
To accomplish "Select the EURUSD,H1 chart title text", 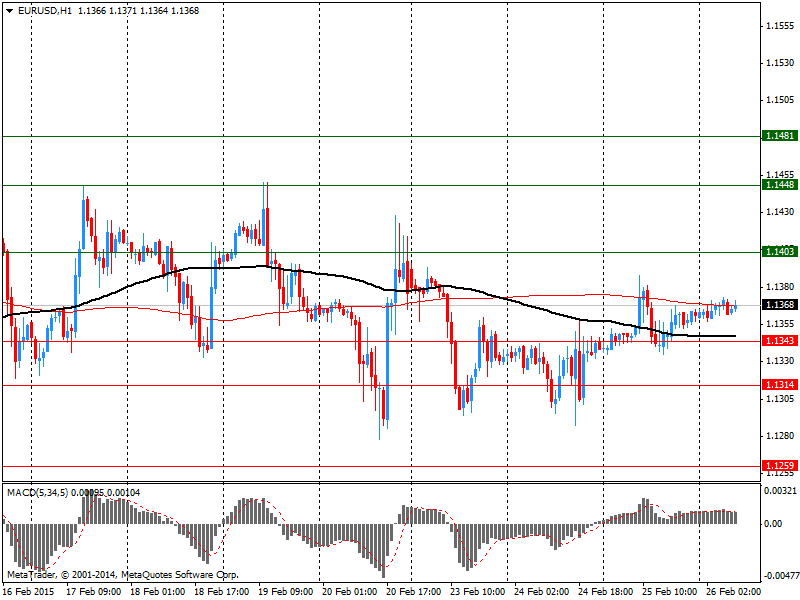I will pyautogui.click(x=44, y=11).
